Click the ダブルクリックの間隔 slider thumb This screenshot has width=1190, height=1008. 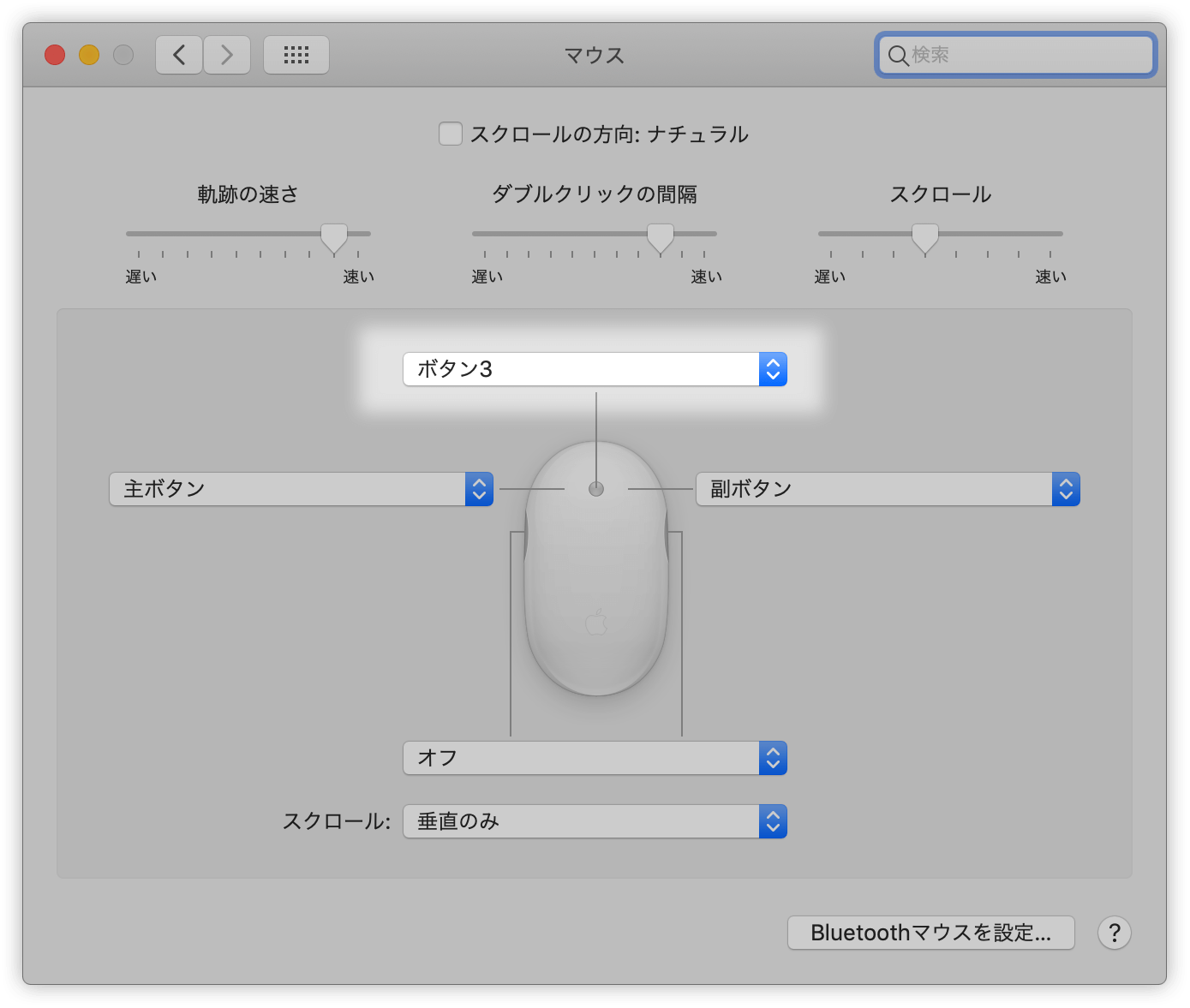click(661, 238)
